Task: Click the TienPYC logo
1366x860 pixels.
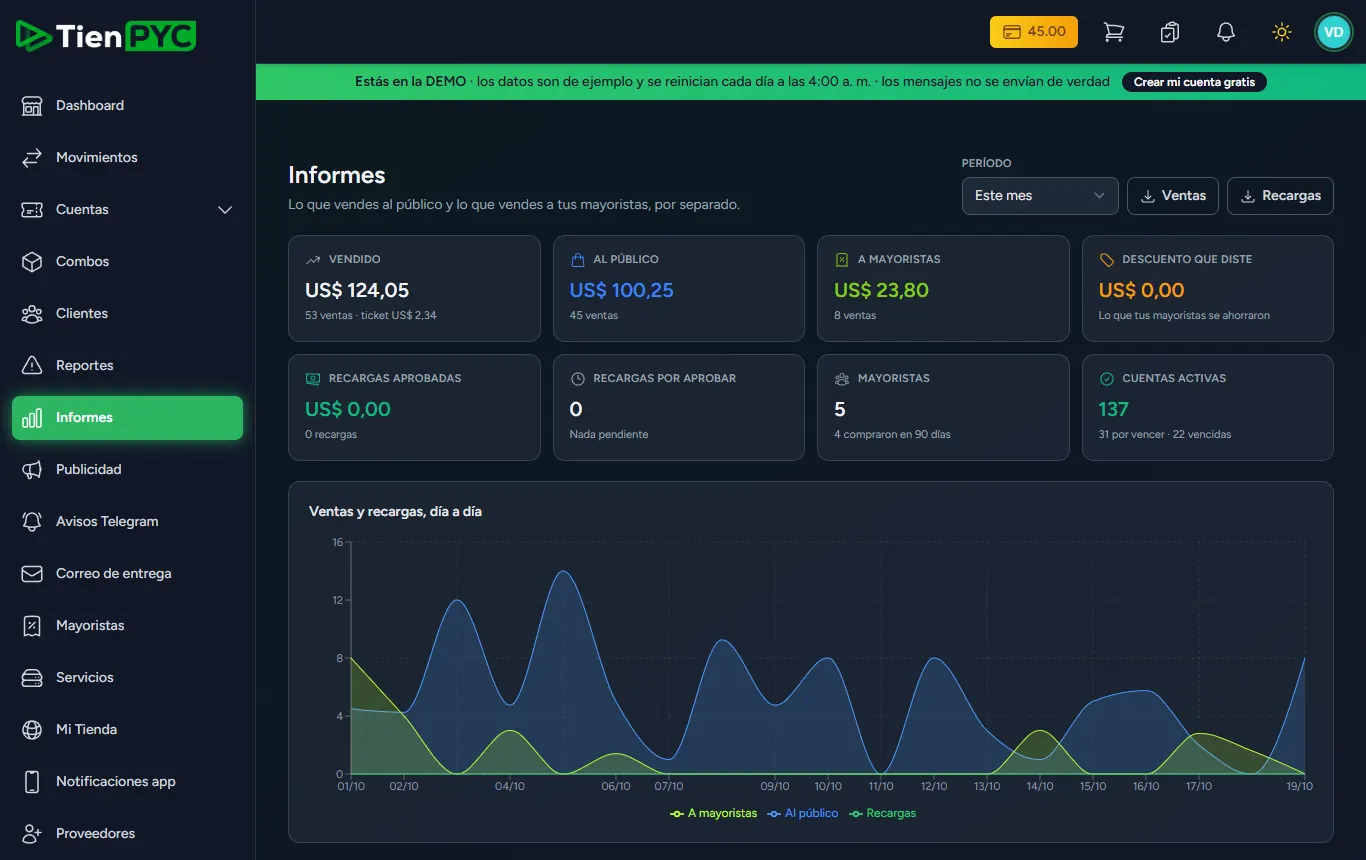Action: (106, 36)
